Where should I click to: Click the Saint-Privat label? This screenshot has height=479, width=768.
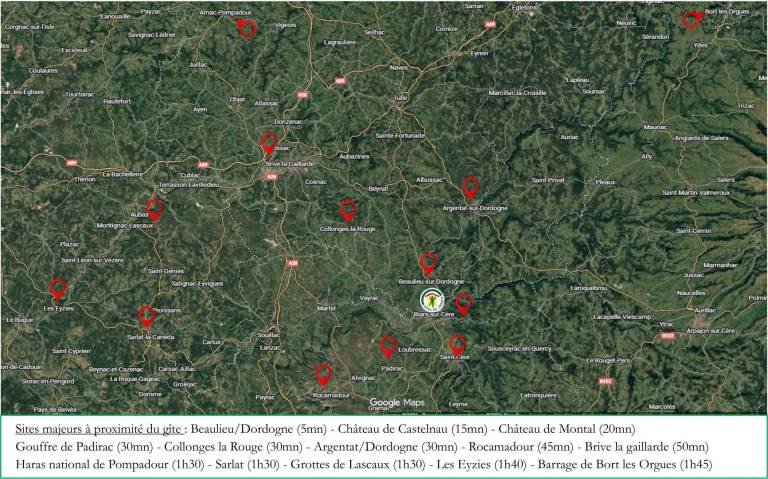[548, 180]
